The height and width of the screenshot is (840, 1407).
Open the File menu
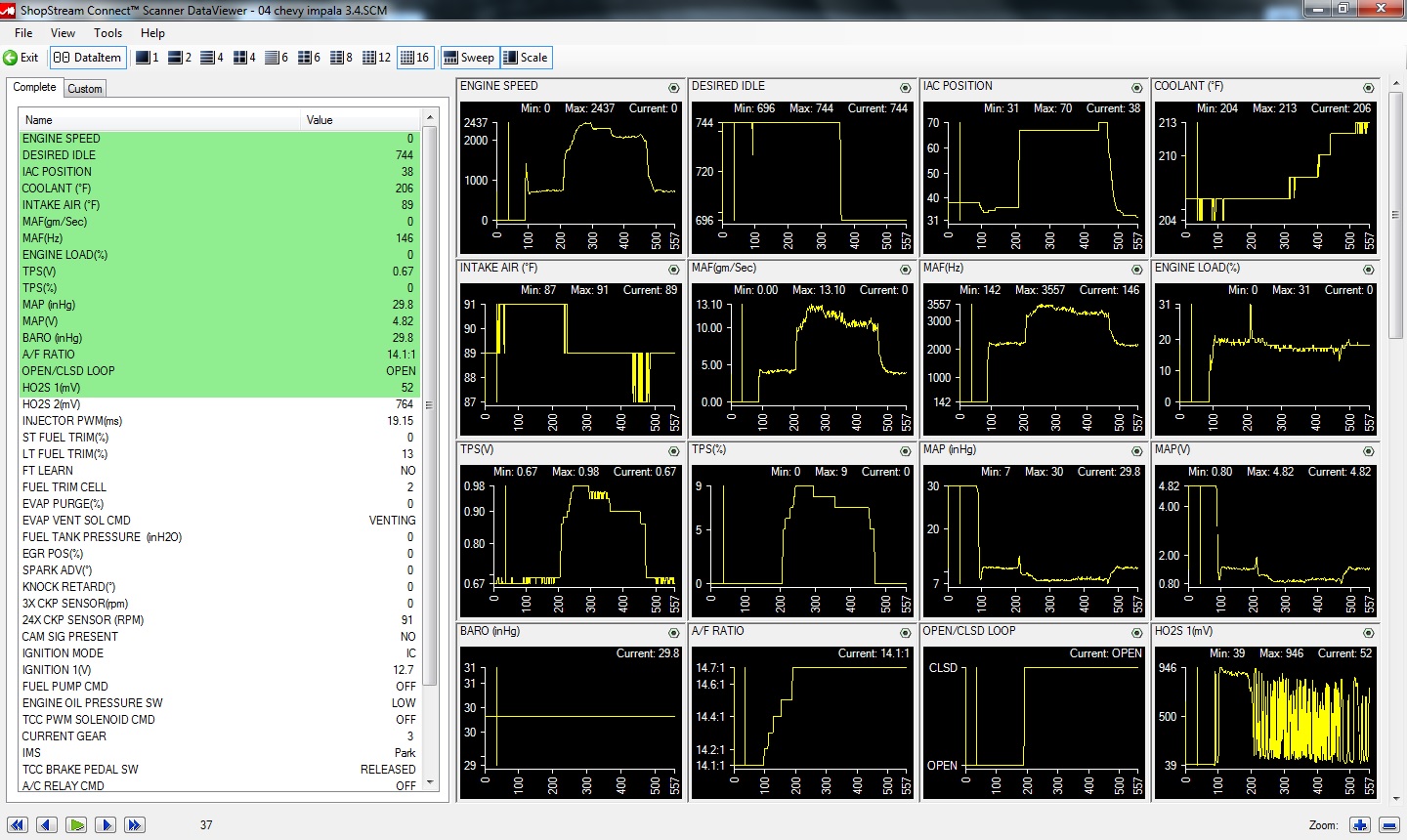click(x=23, y=32)
